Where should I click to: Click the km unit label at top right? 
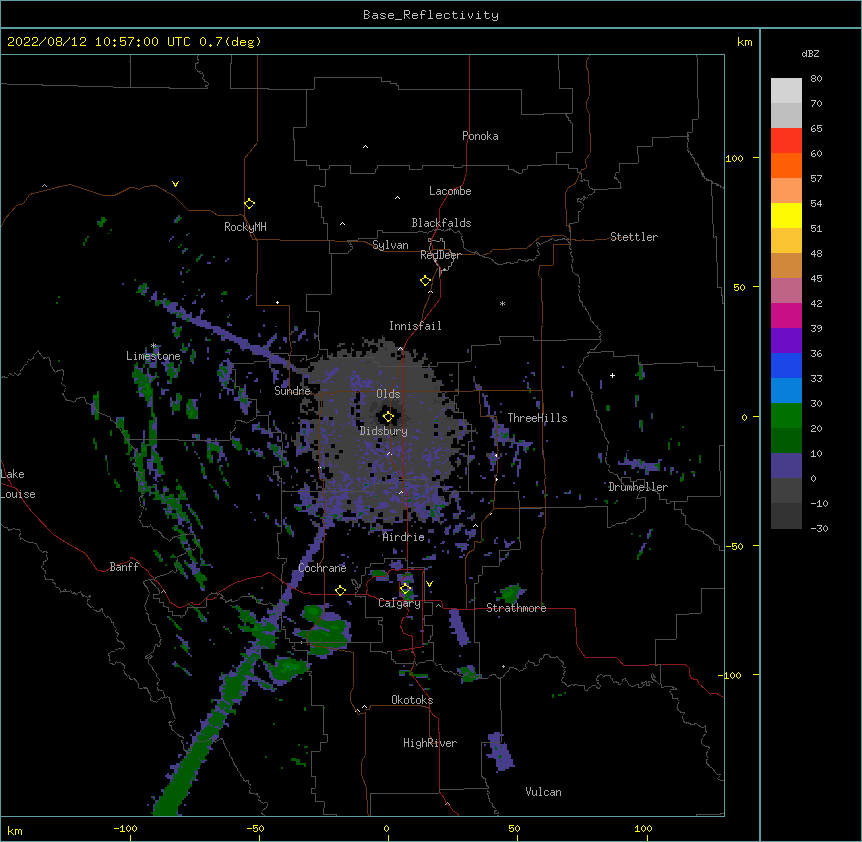coord(744,42)
